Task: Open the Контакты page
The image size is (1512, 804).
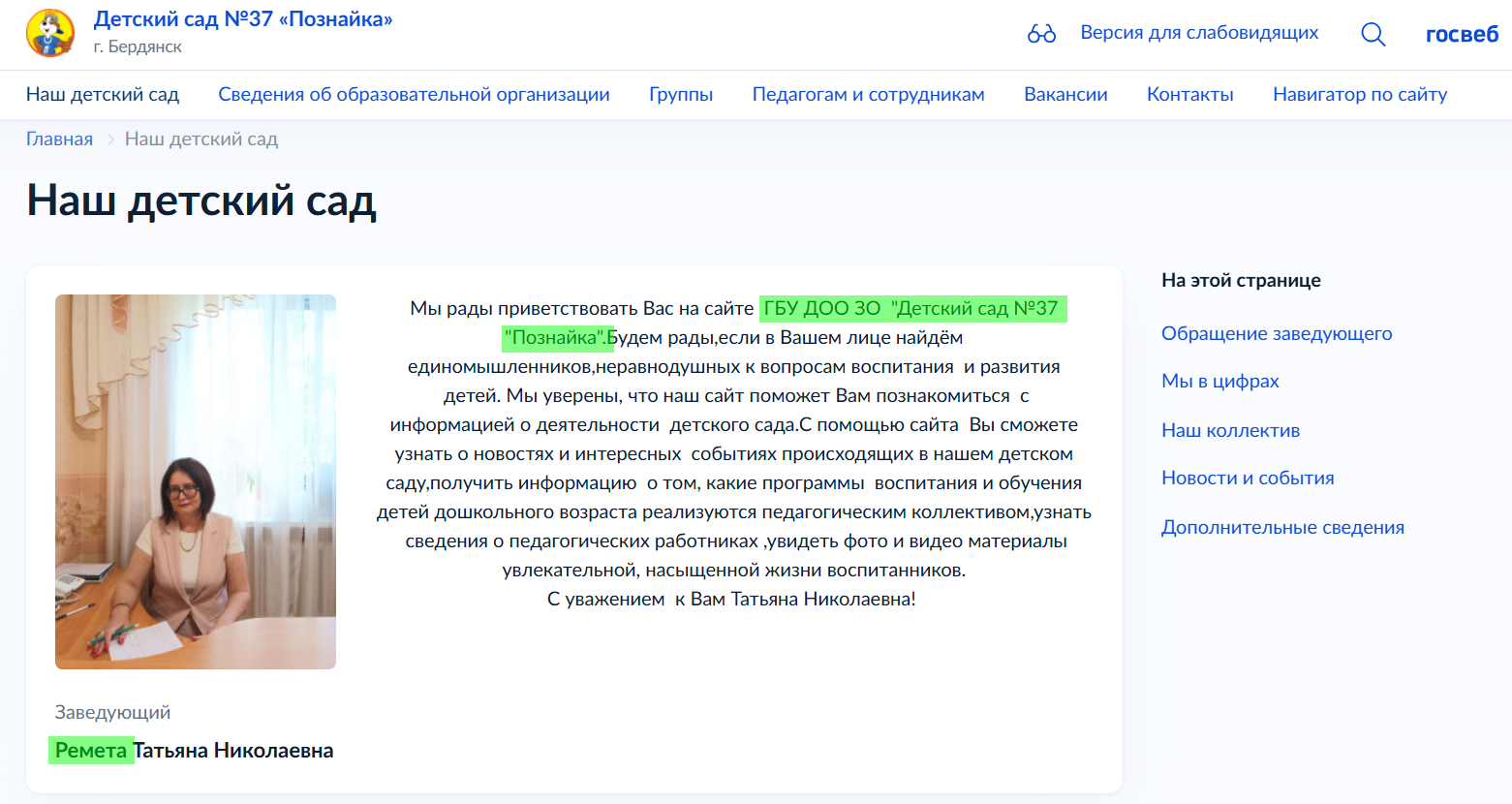Action: pyautogui.click(x=1189, y=94)
